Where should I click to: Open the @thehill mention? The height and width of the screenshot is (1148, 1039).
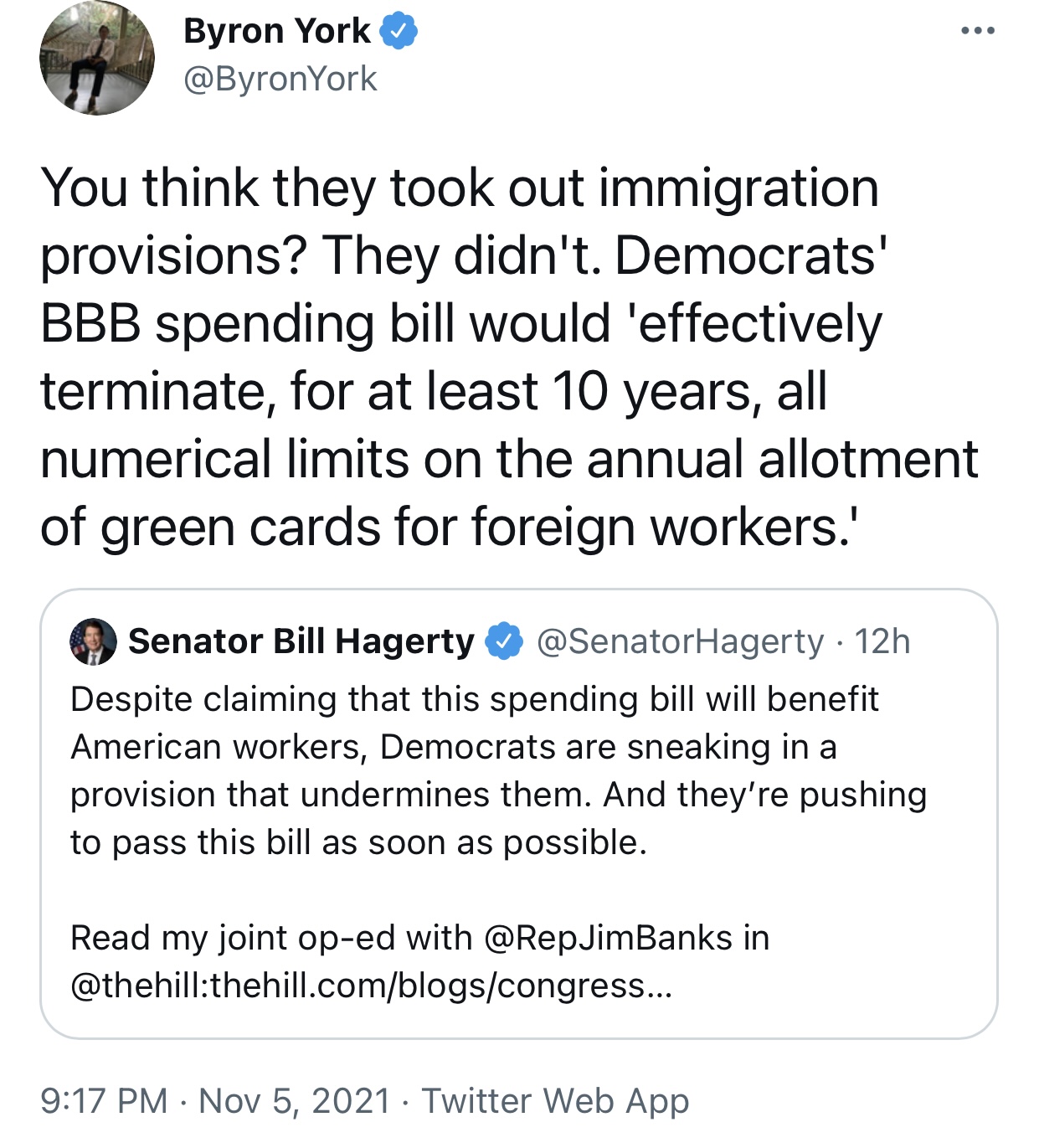136,986
